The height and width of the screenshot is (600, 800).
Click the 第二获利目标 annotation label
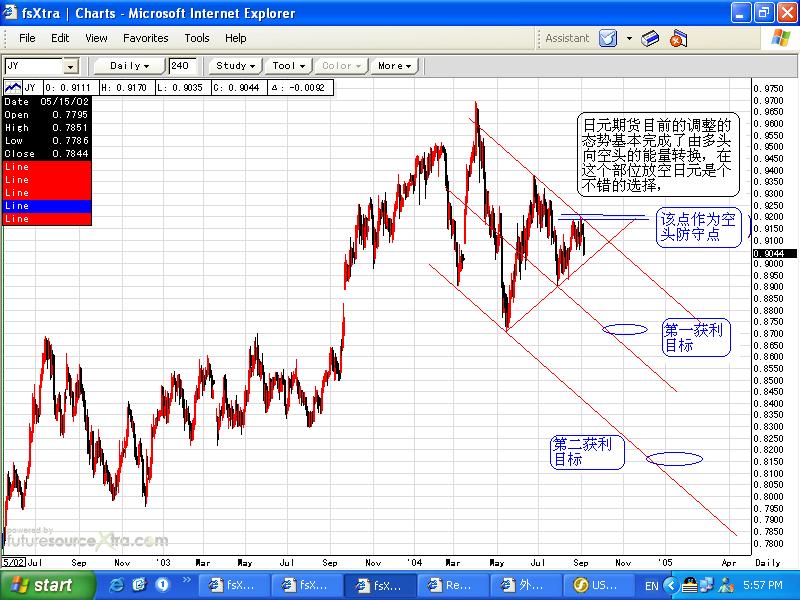pyautogui.click(x=587, y=452)
